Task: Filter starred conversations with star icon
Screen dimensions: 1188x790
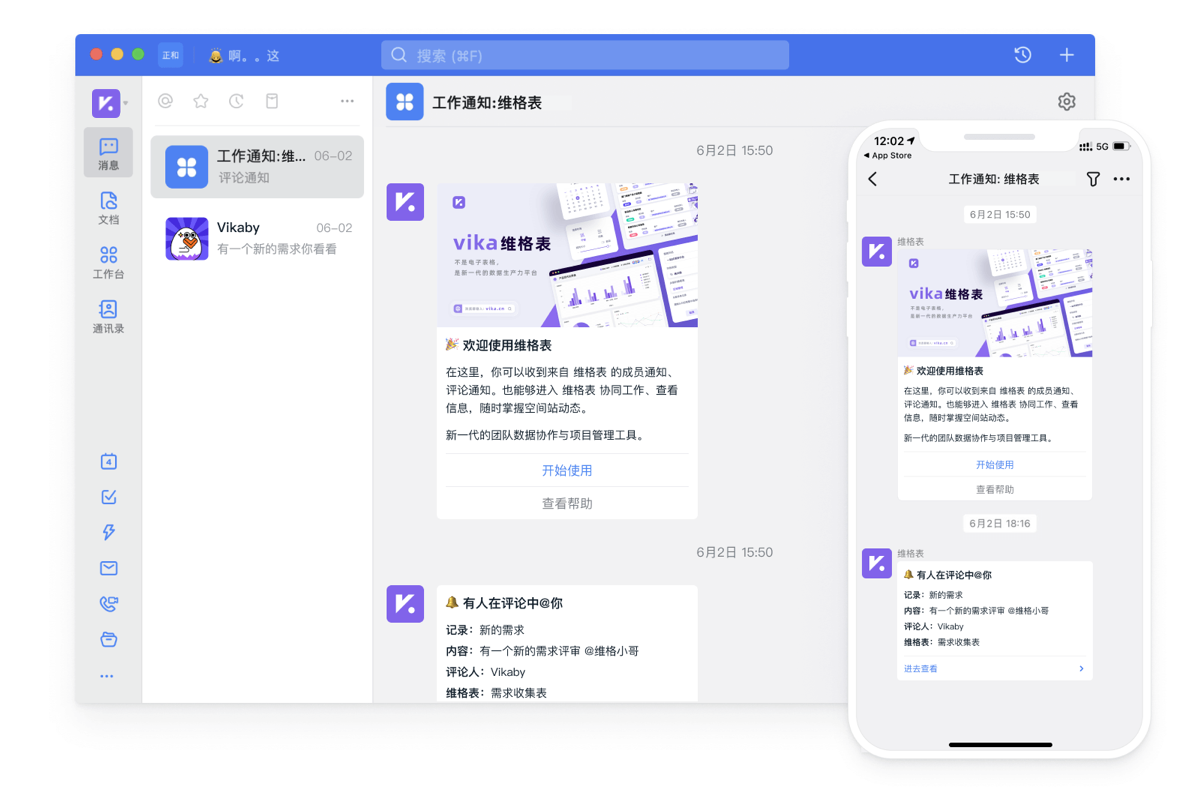Action: (x=201, y=101)
